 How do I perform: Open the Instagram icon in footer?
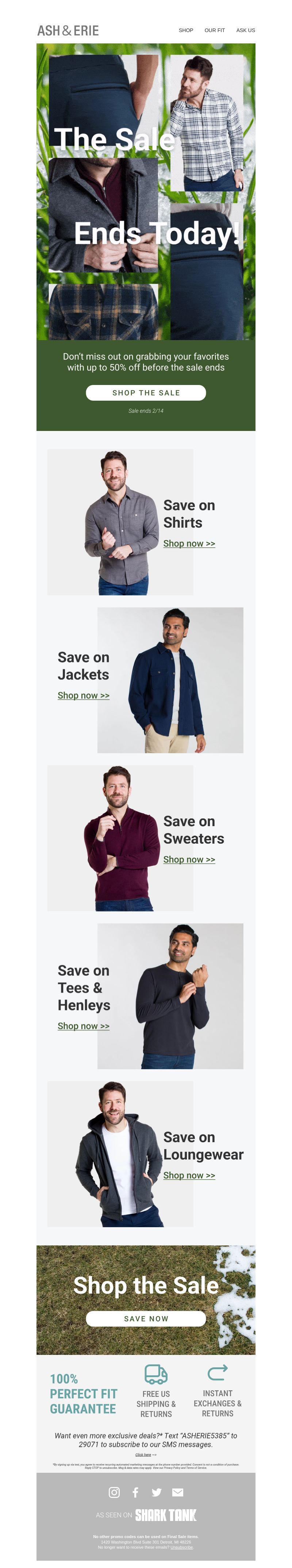coord(114,1492)
